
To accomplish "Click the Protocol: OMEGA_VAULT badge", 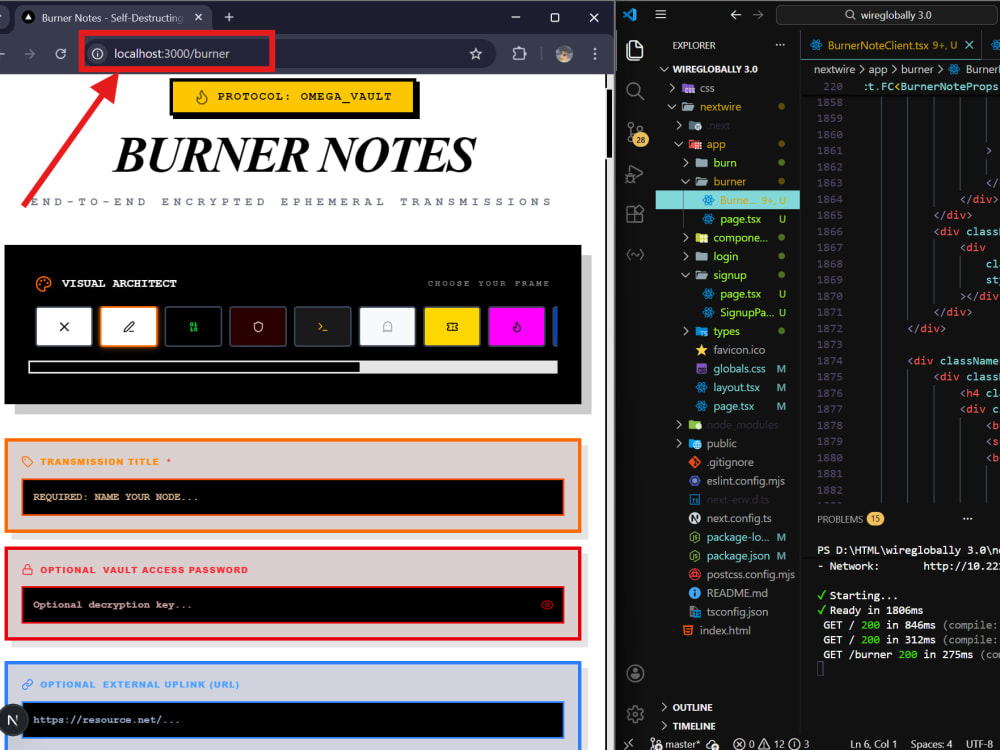I will (293, 97).
